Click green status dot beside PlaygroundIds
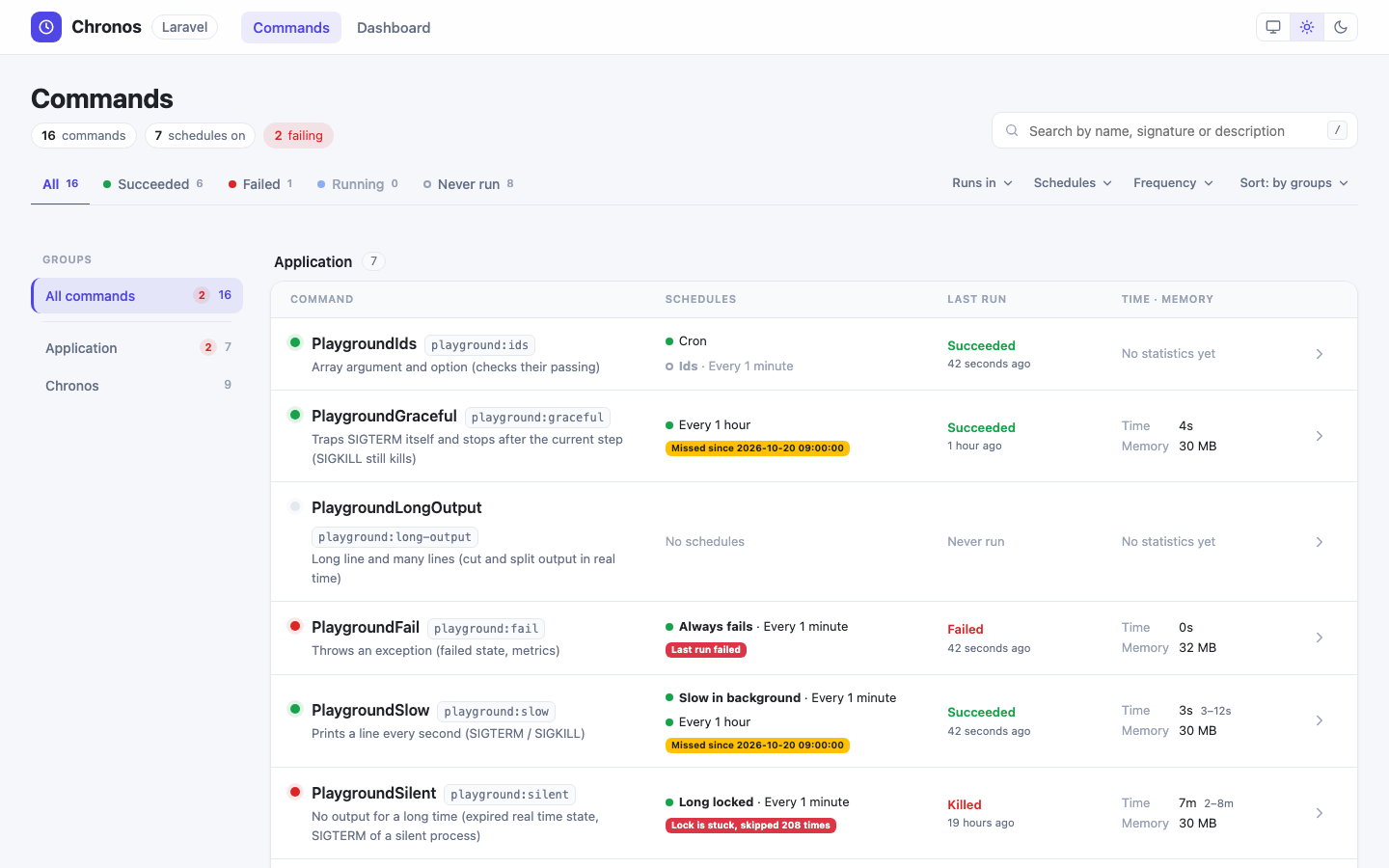The image size is (1389, 868). [295, 342]
